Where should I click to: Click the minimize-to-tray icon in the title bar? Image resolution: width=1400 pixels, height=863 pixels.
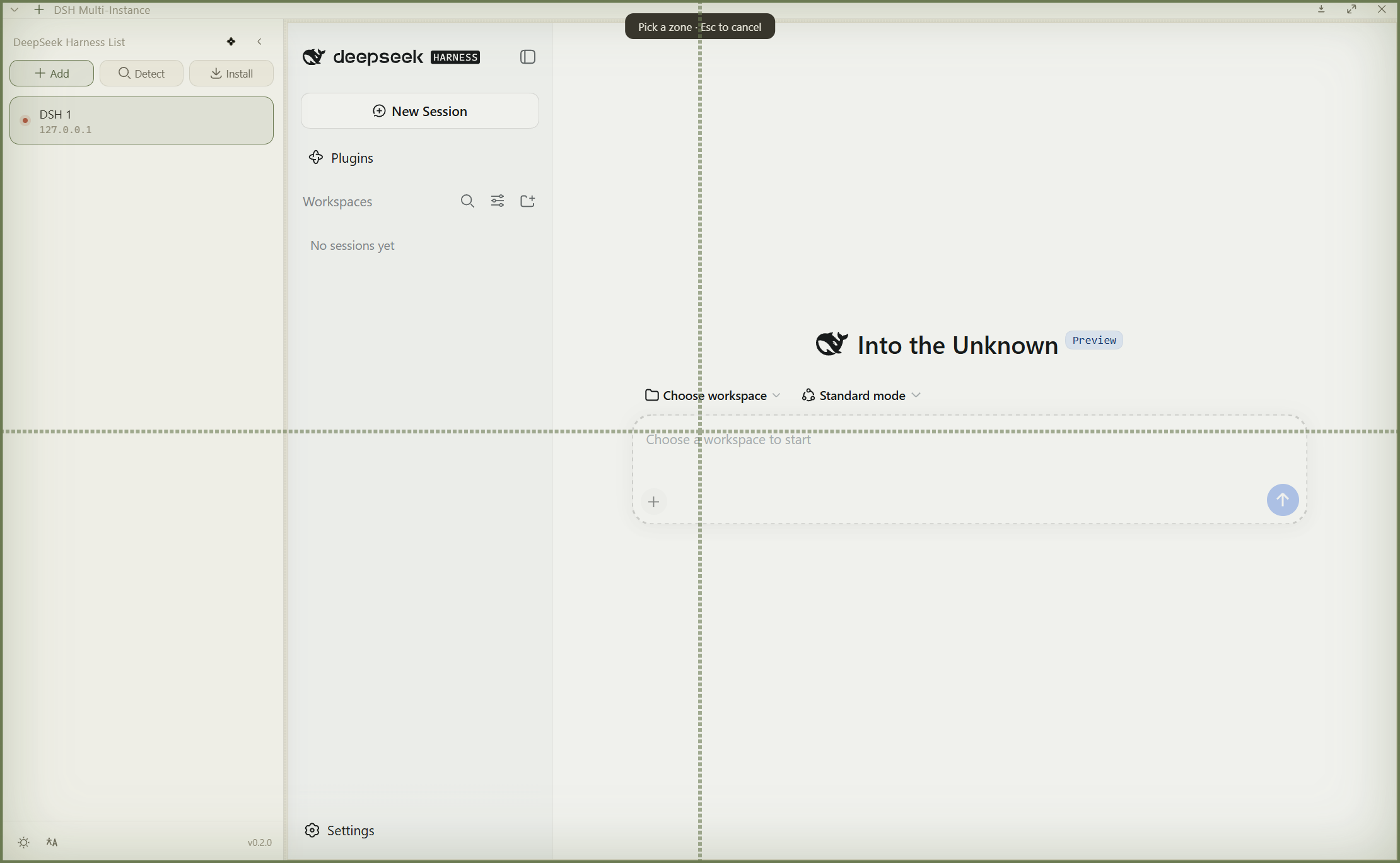point(1322,9)
